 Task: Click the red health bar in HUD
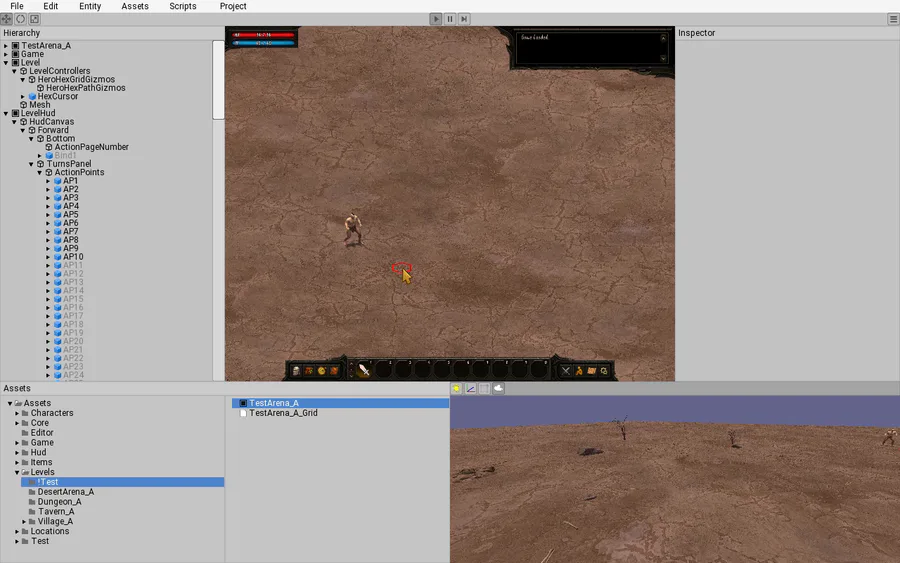263,35
